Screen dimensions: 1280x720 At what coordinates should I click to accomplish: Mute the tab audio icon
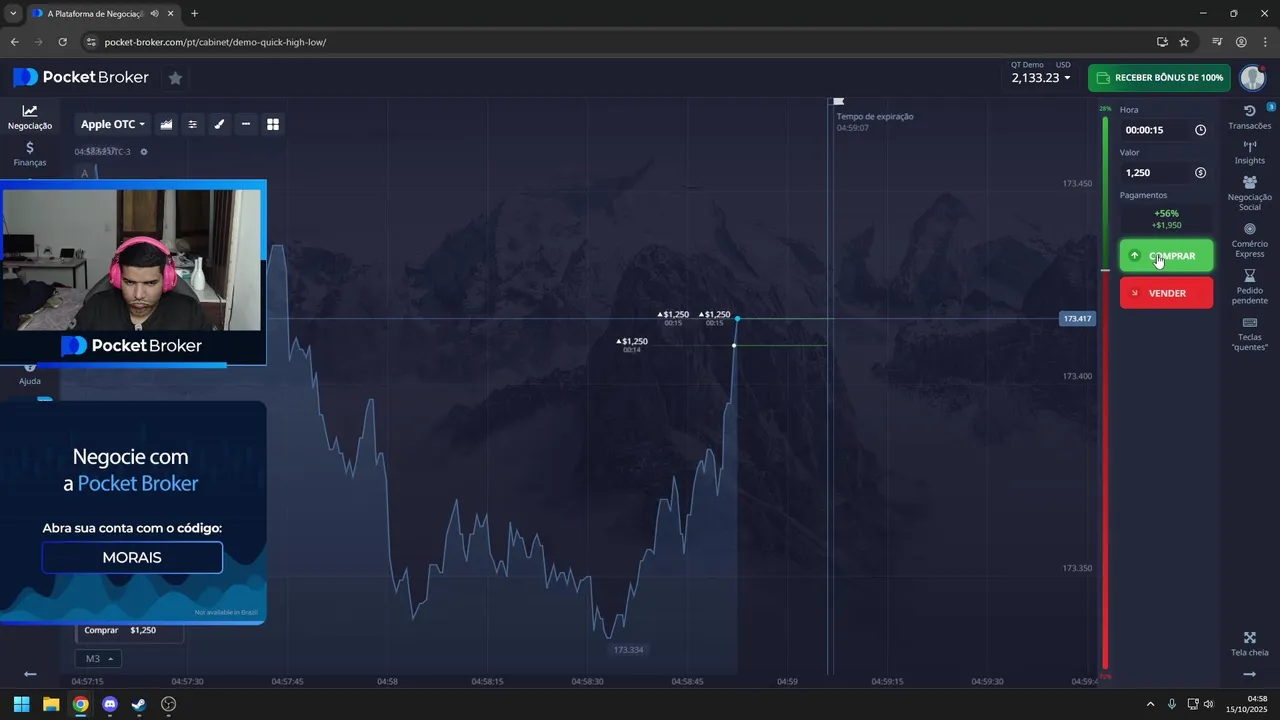tap(153, 14)
